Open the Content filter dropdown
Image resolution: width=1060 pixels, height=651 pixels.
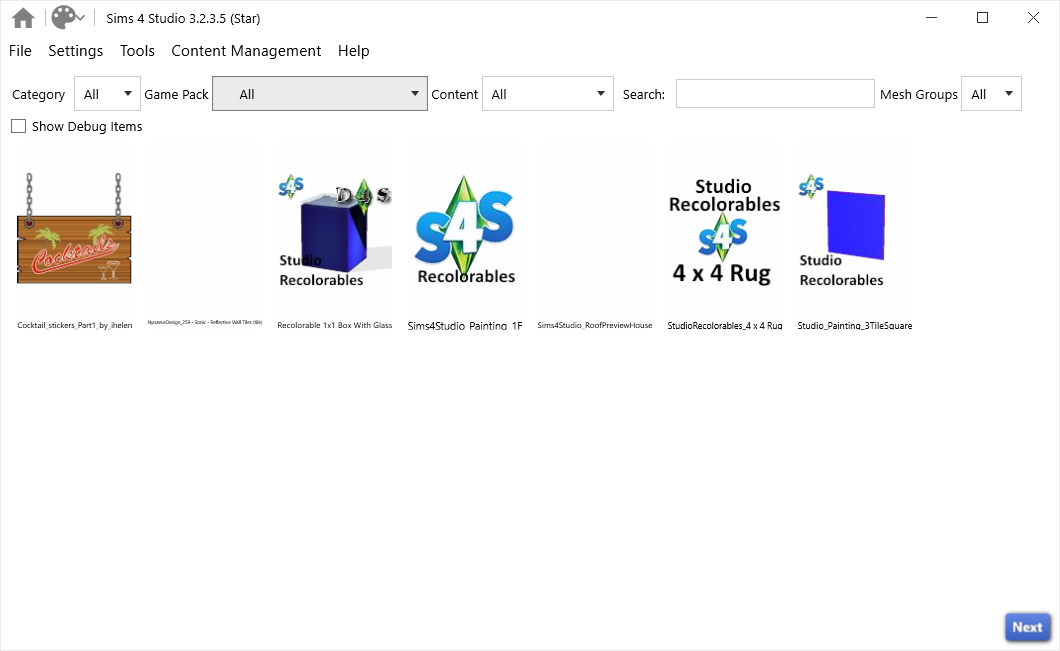pyautogui.click(x=548, y=93)
